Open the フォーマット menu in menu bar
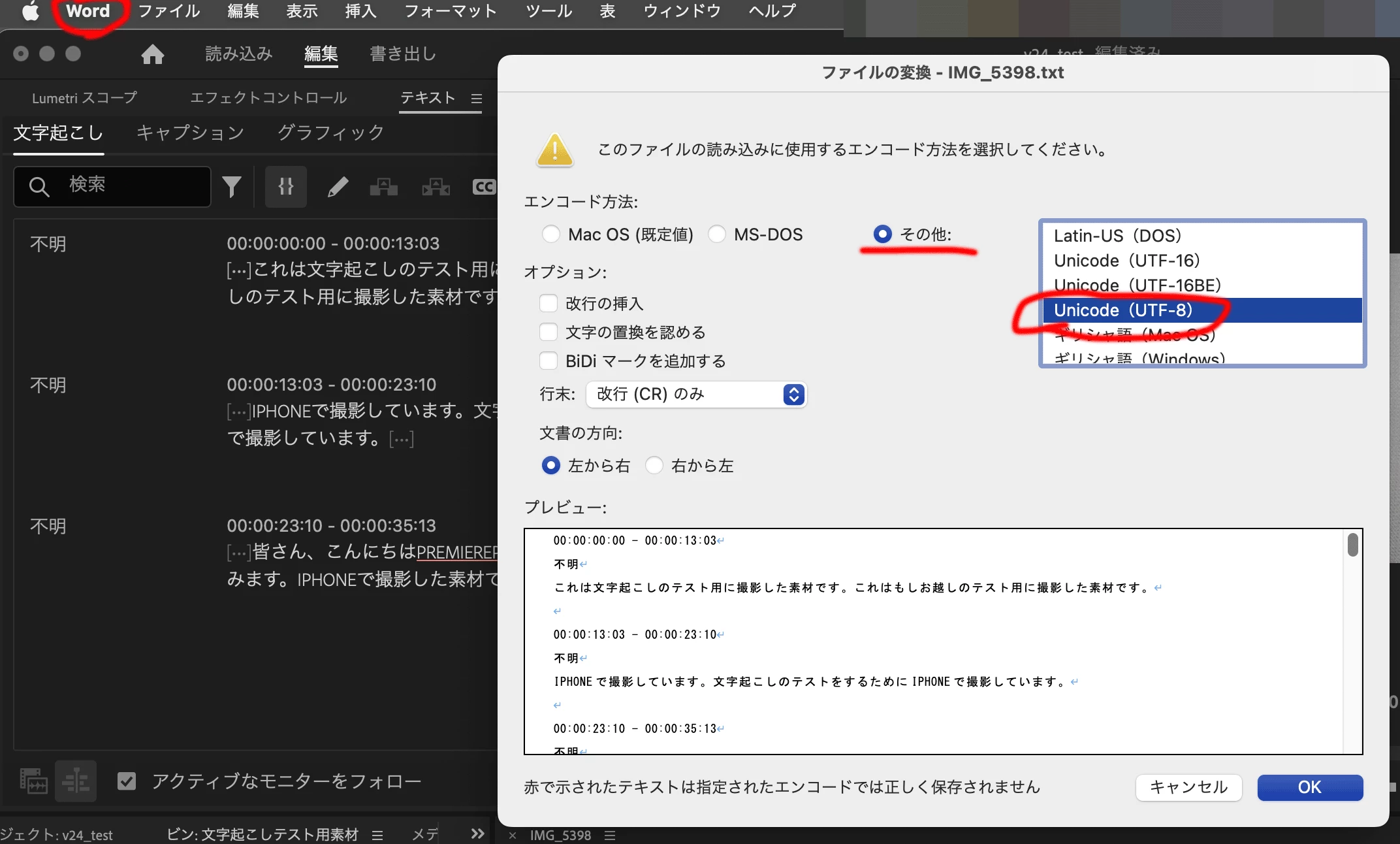Screen dimensions: 1400x844 click(x=451, y=11)
